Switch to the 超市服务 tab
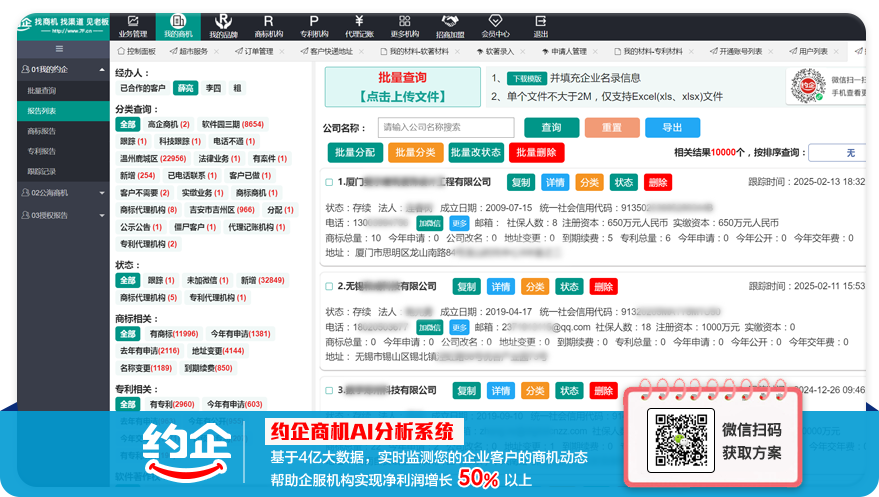879x497 pixels. (x=189, y=52)
